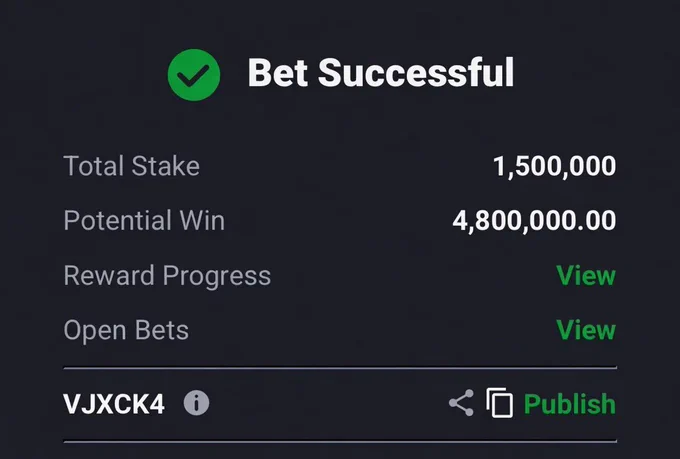Viewport: 680px width, 459px height.
Task: Select the 4,800,000.00 potential win value
Action: point(534,220)
